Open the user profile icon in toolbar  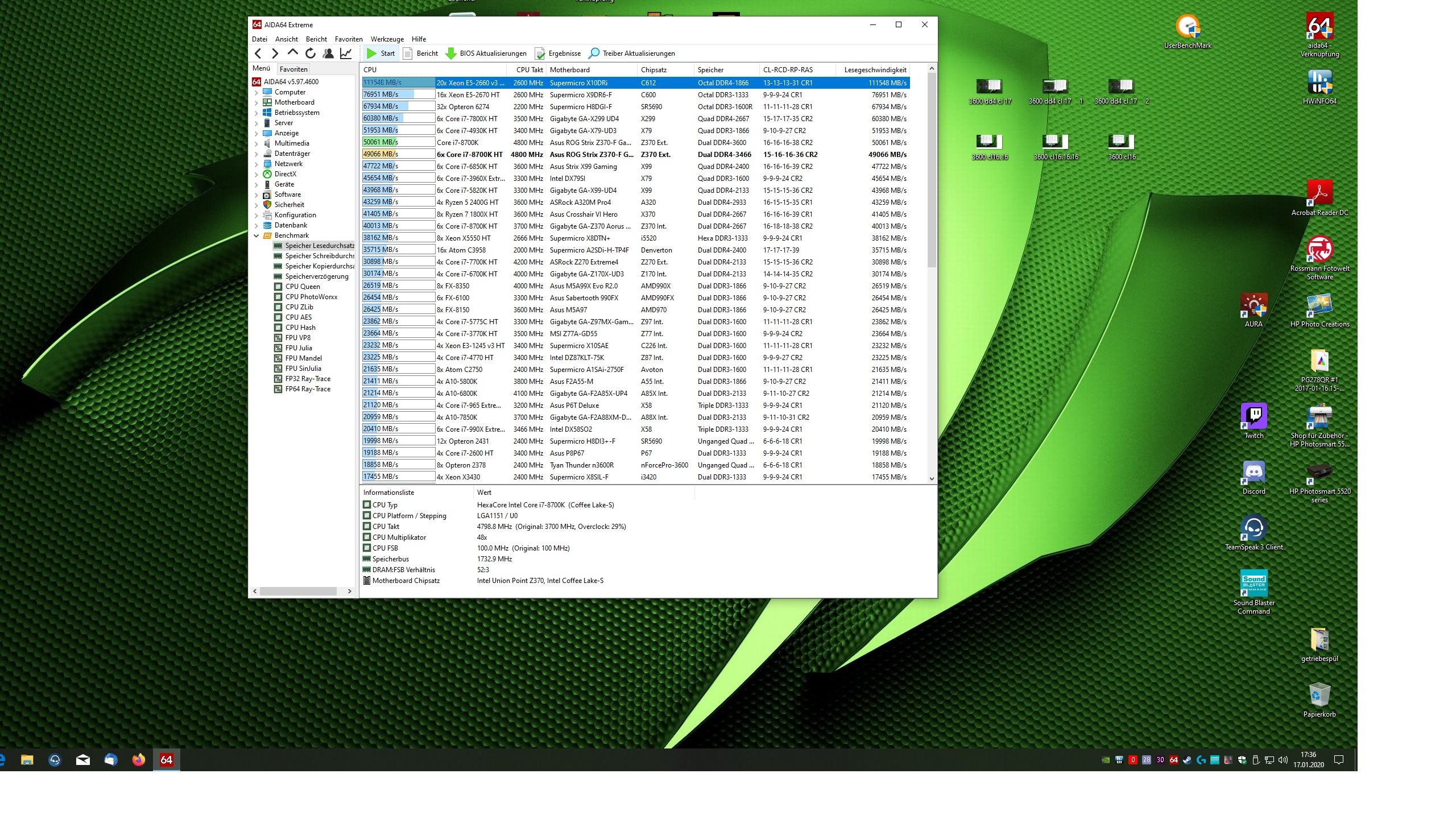click(x=328, y=53)
